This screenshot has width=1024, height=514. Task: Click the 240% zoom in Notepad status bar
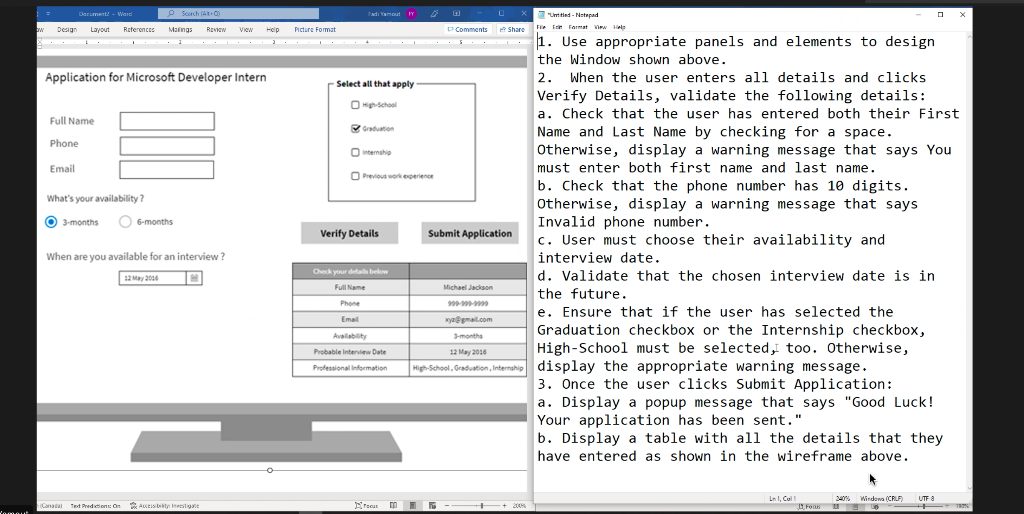tap(842, 498)
